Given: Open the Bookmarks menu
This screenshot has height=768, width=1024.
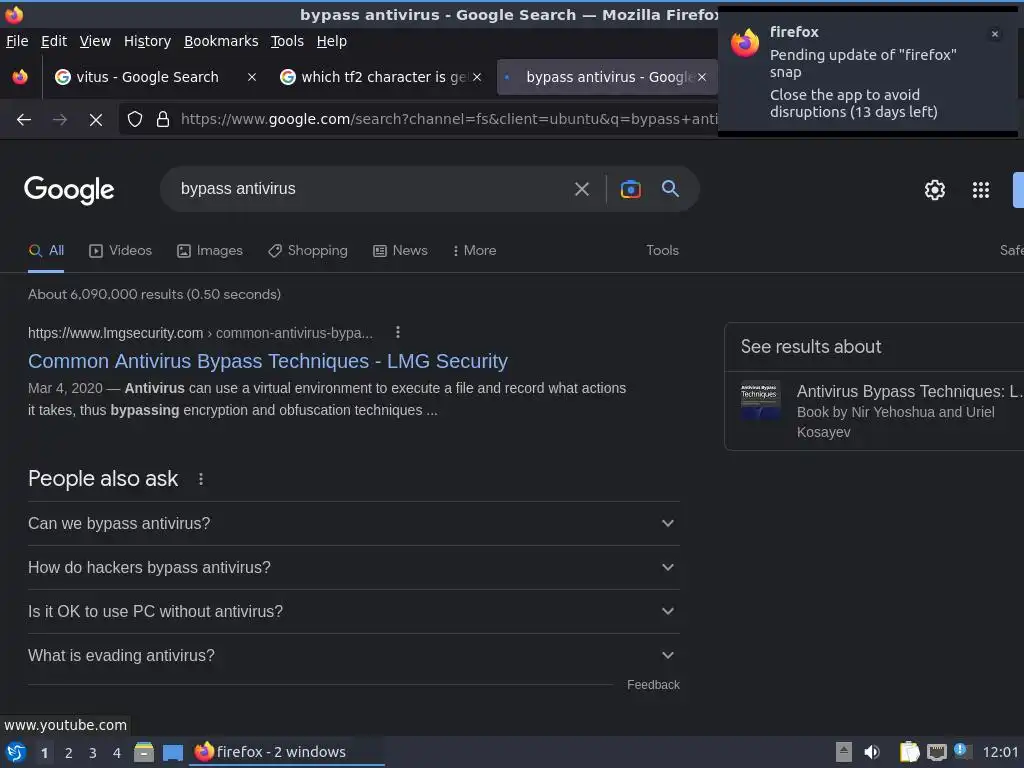Looking at the screenshot, I should 221,41.
